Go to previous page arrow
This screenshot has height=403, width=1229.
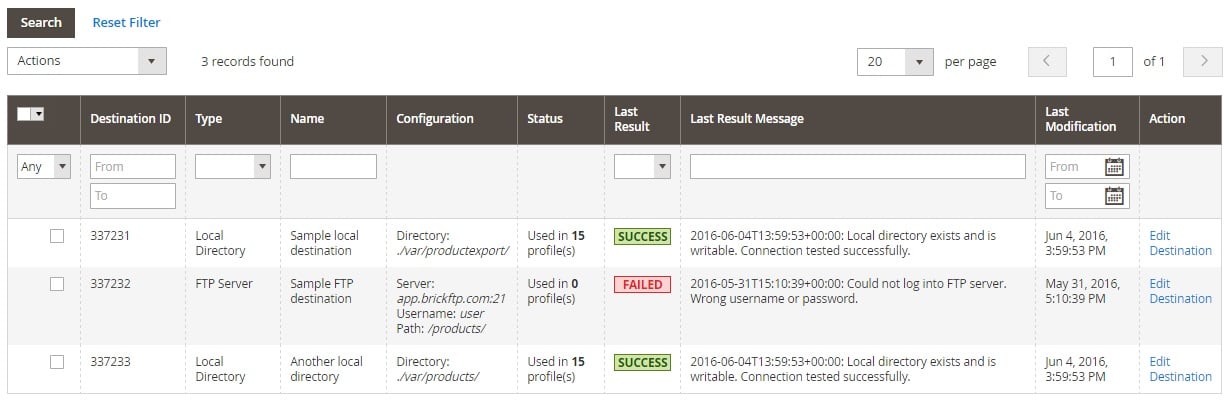(x=1047, y=62)
